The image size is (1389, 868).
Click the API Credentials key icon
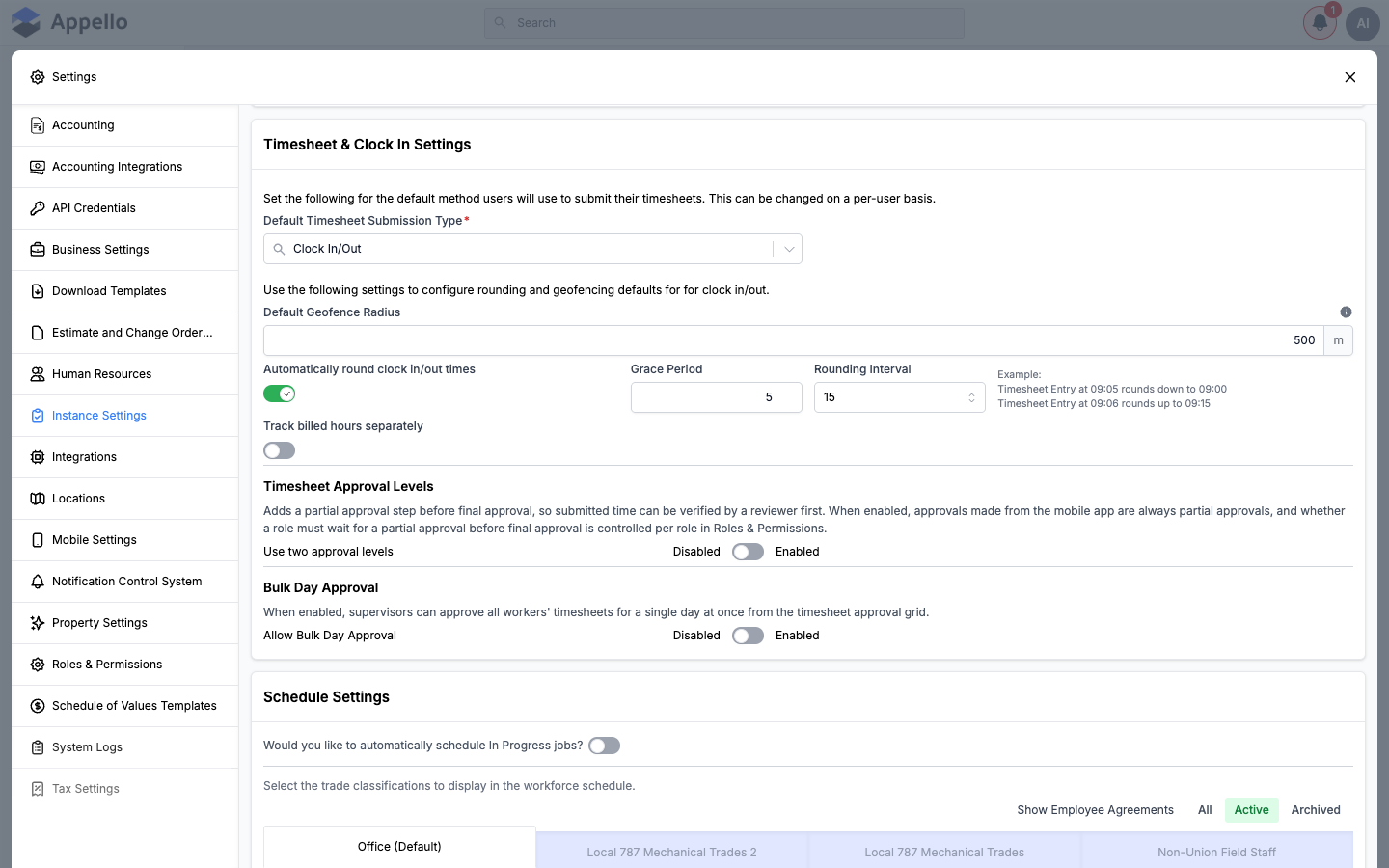[38, 208]
